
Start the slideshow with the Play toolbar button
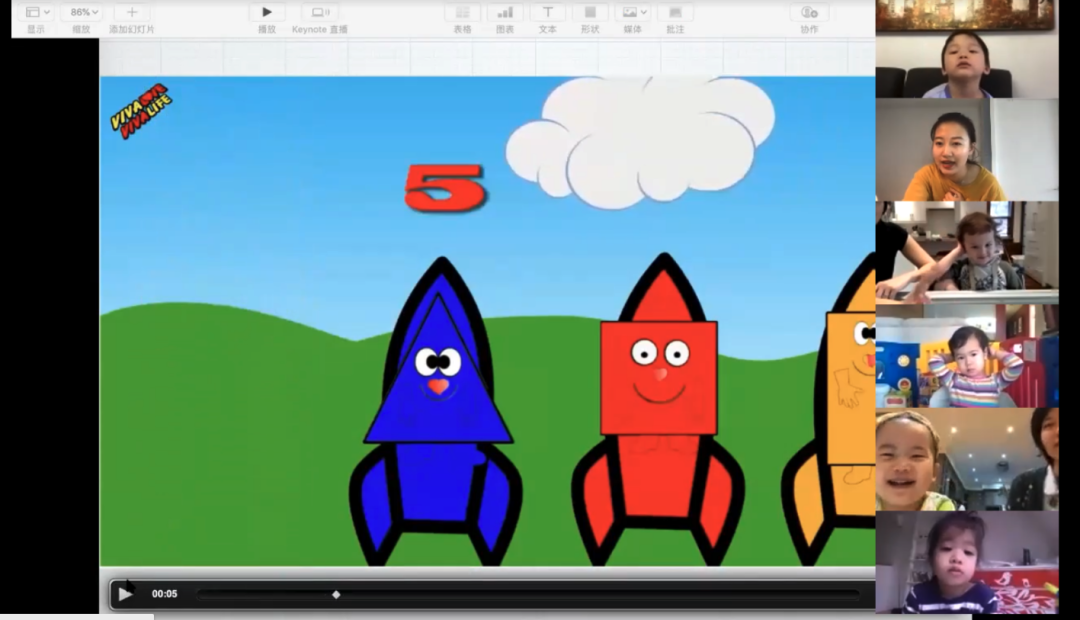point(267,12)
